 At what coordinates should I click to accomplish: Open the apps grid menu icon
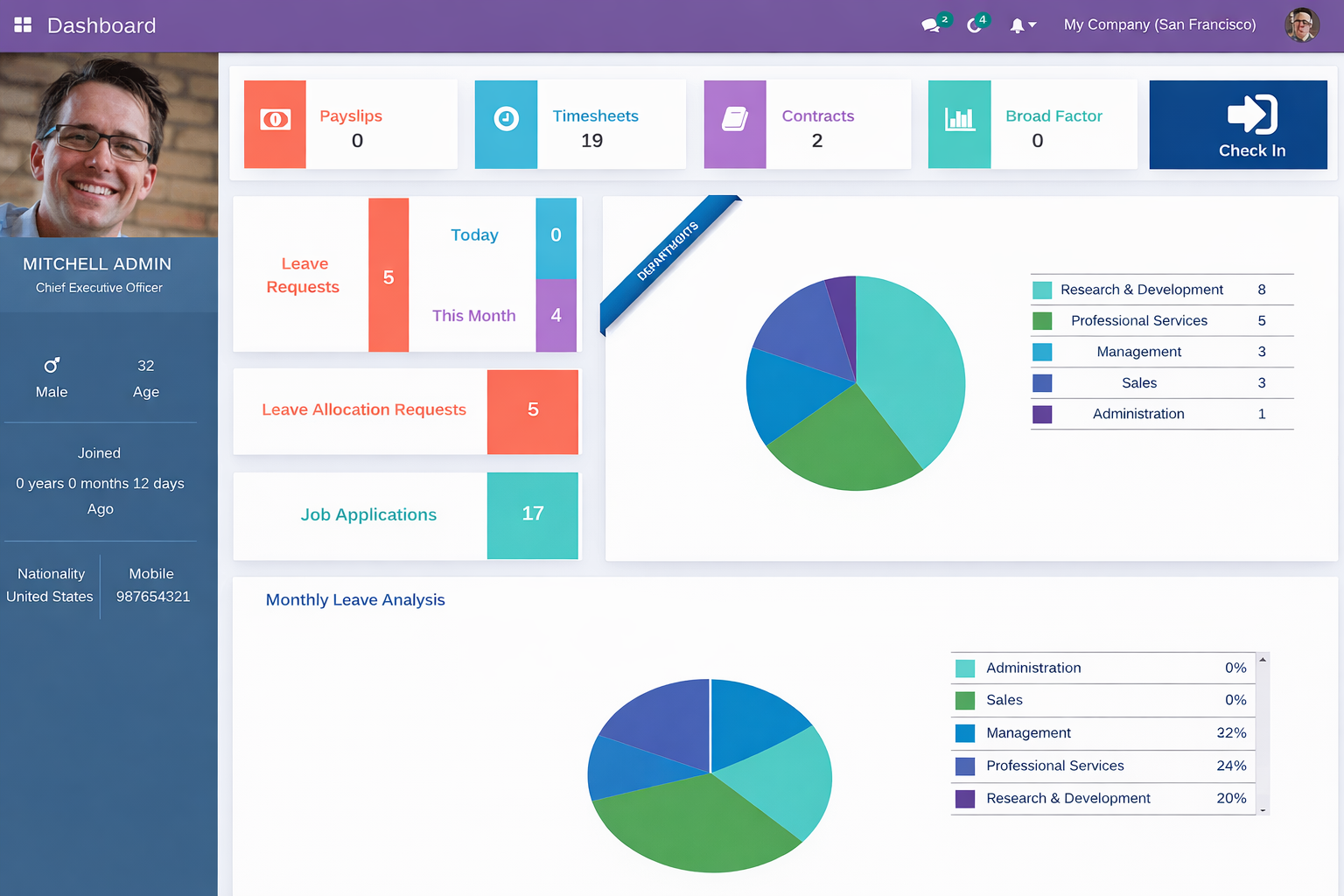pos(23,25)
